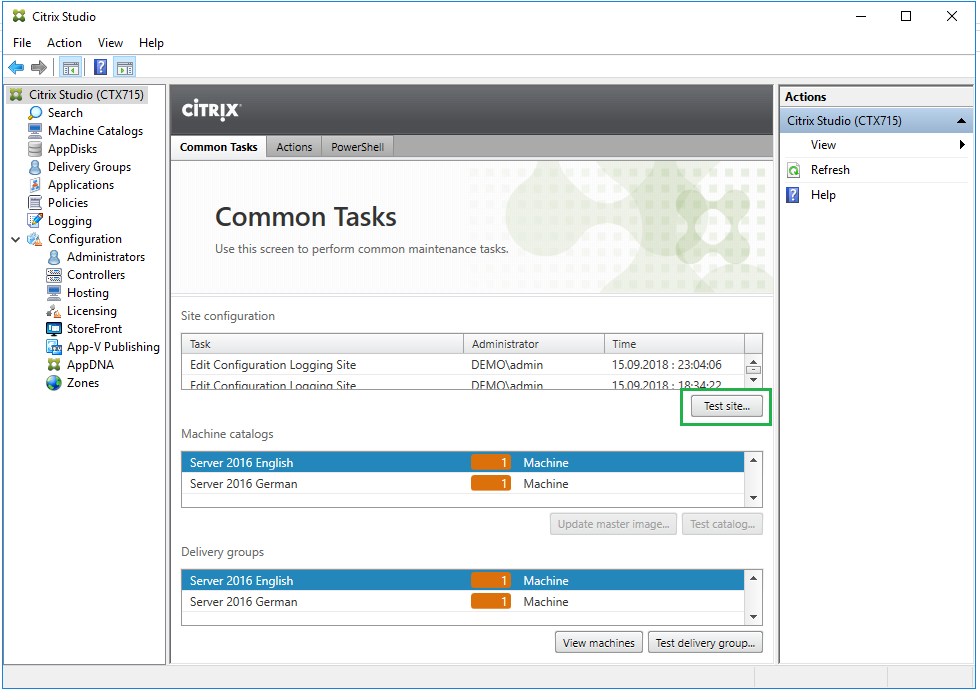Click the Test site button
This screenshot has height=692, width=980.
726,406
